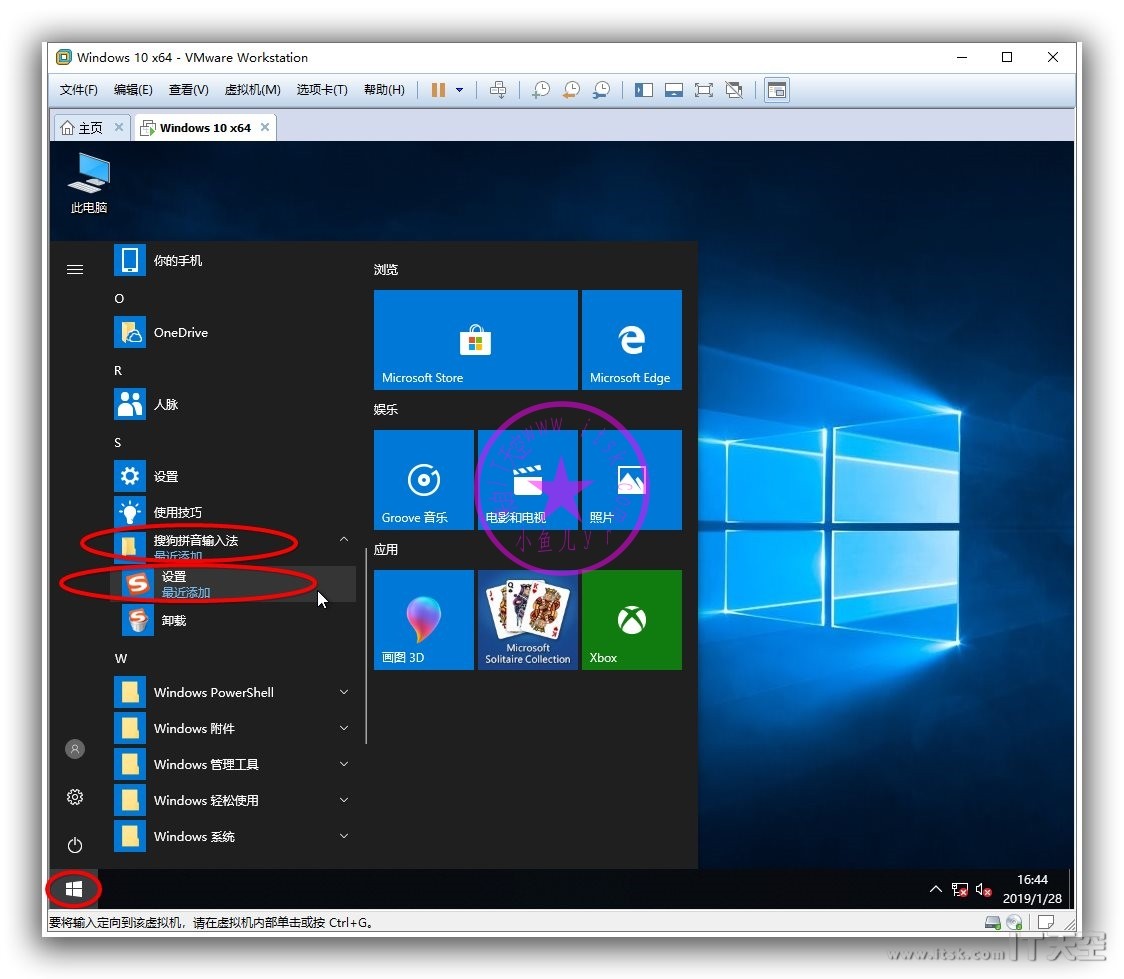1124x979 pixels.
Task: Click the VMware status bar hard disk icon
Action: tap(993, 922)
